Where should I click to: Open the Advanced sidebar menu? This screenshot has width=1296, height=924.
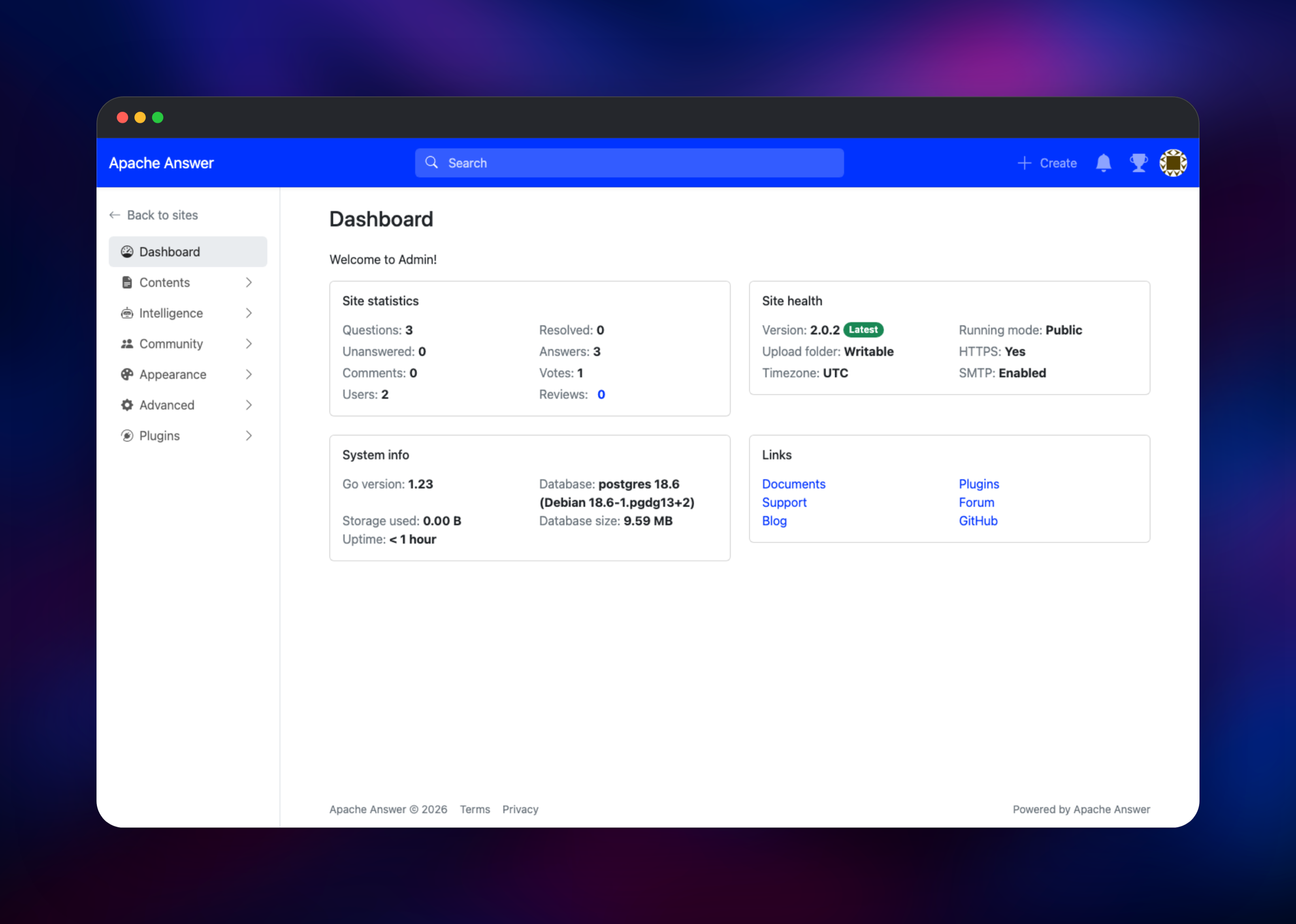(x=188, y=405)
